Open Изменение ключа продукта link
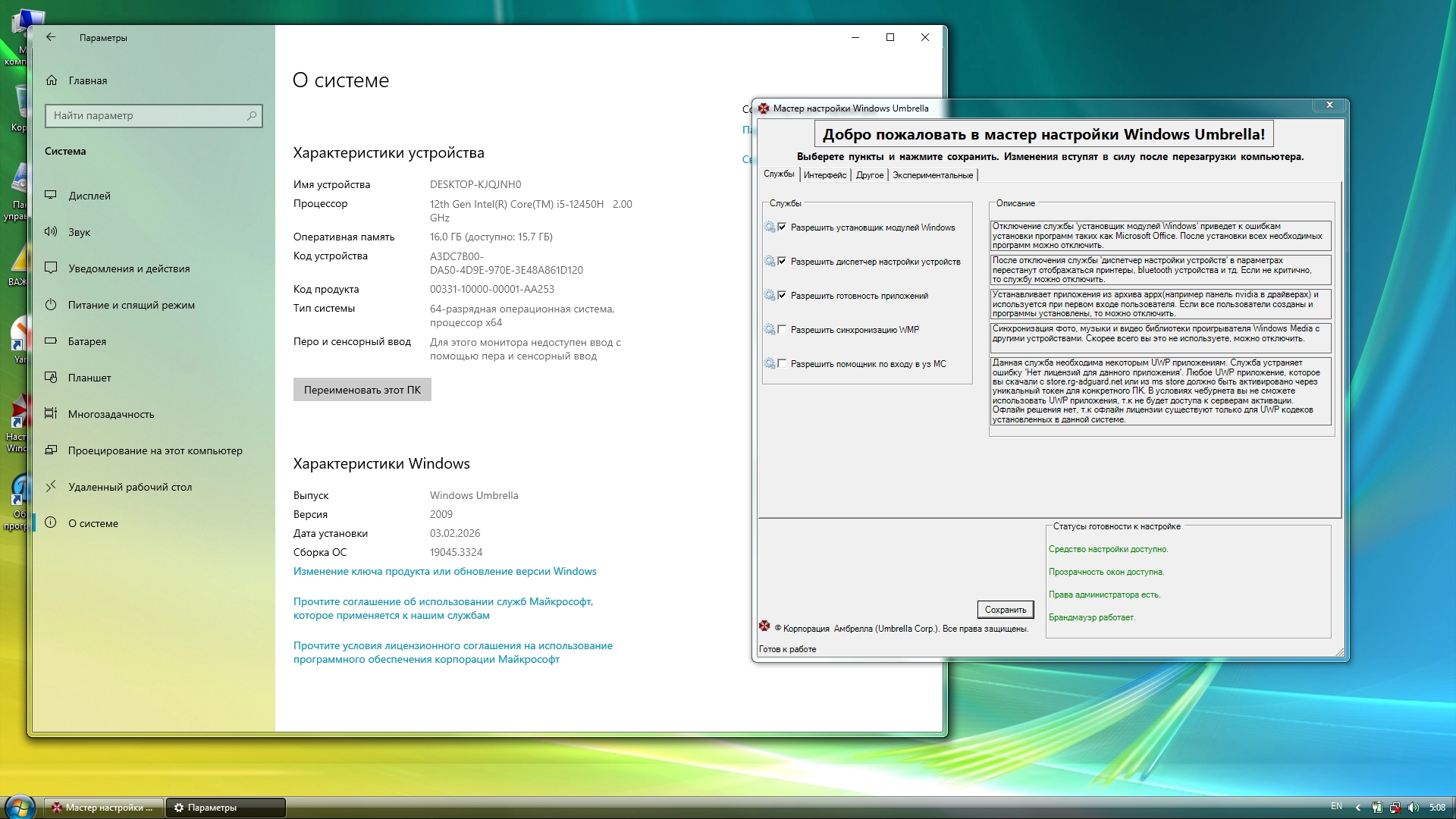Image resolution: width=1456 pixels, height=819 pixels. (x=444, y=571)
